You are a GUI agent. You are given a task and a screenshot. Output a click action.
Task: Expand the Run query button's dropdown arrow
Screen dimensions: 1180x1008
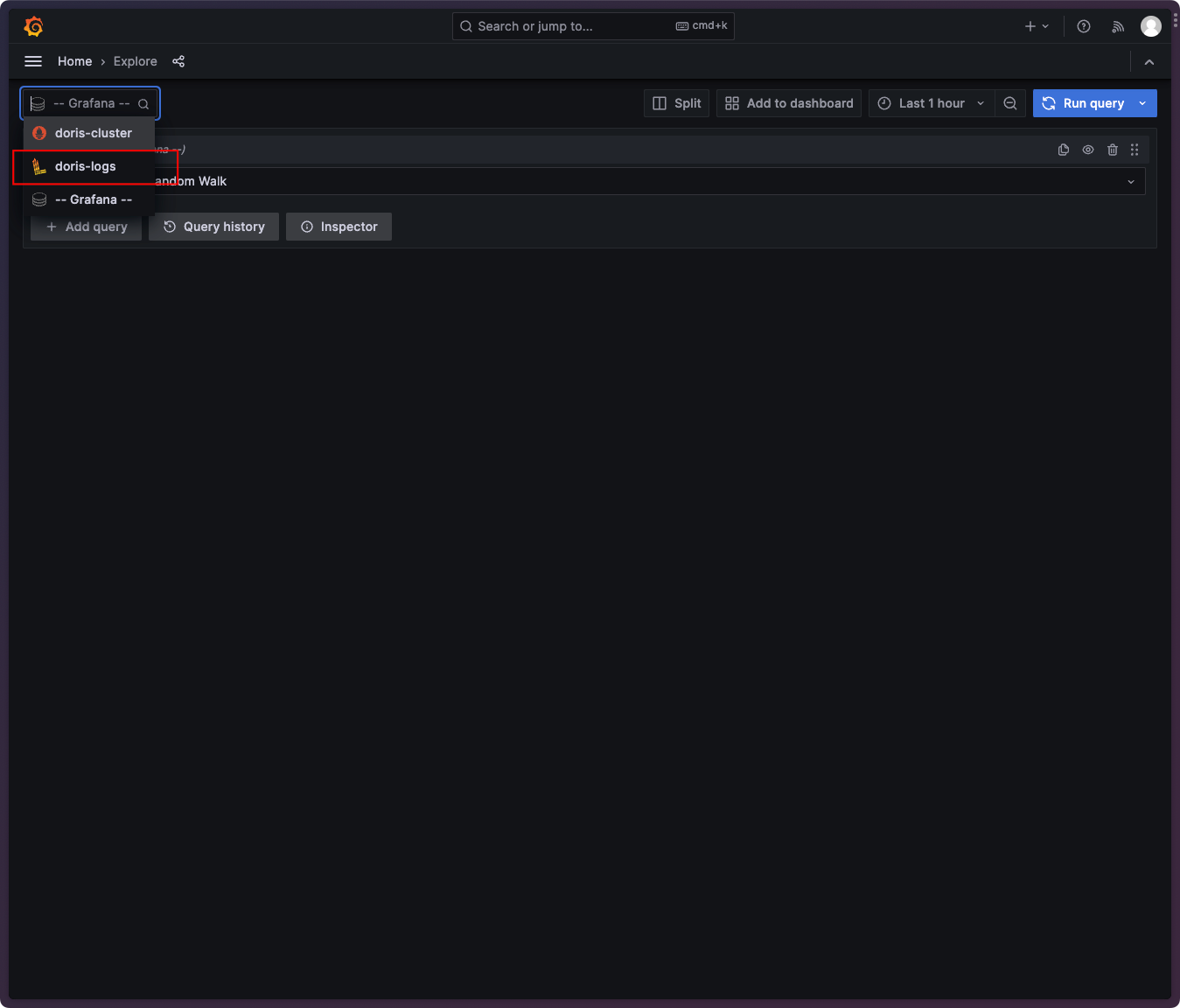point(1142,103)
